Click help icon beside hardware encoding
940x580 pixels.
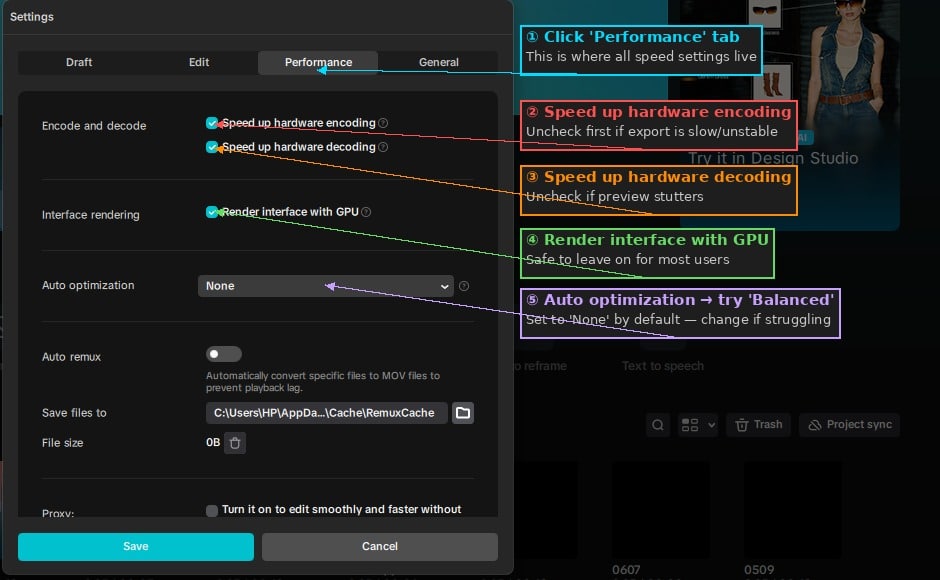pos(383,123)
